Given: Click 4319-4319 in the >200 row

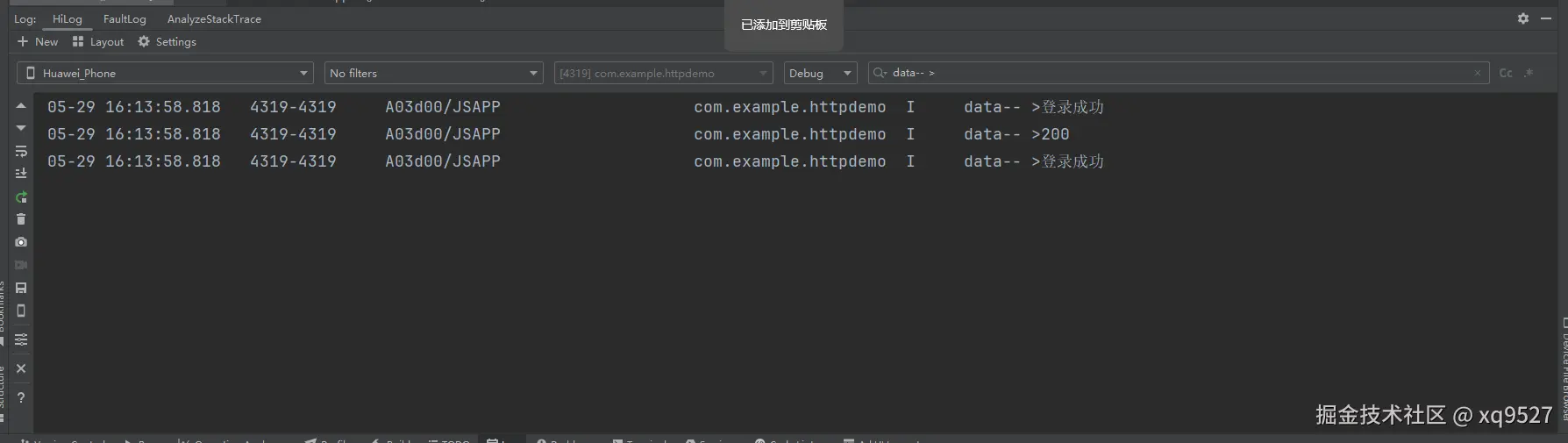Looking at the screenshot, I should click(x=293, y=134).
